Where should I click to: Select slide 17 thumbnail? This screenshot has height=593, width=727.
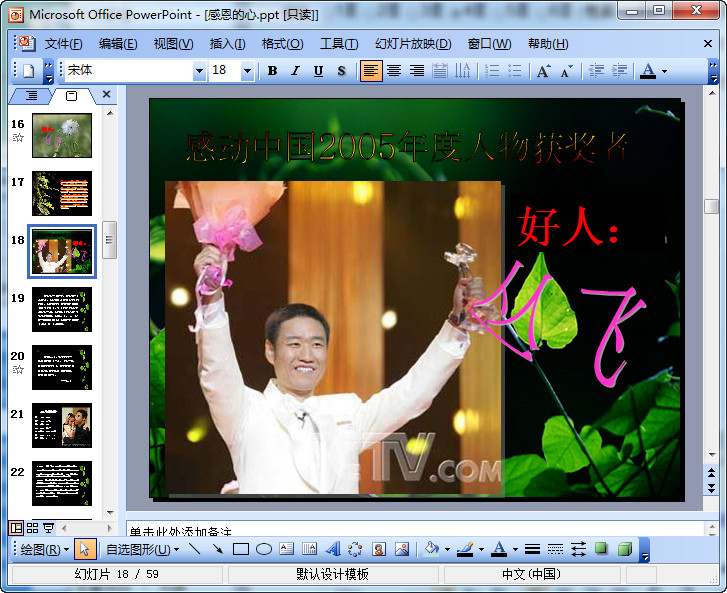pos(62,193)
